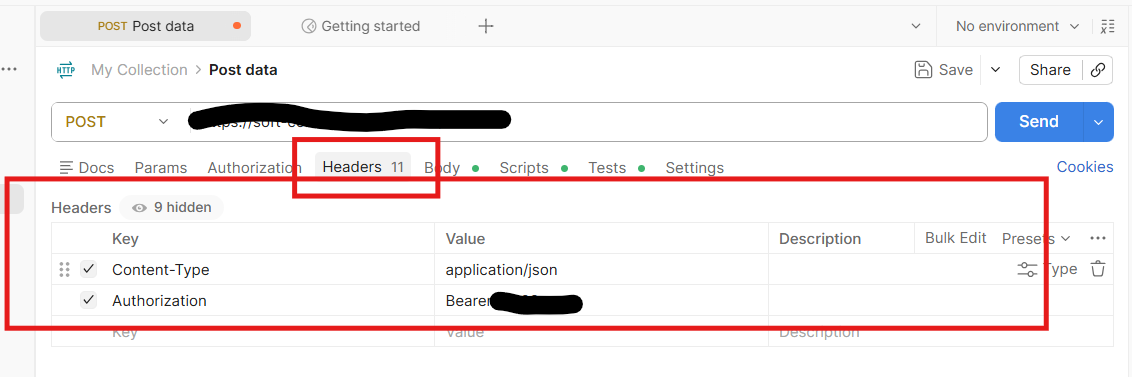Open the headers table options ellipsis

[x=1098, y=238]
